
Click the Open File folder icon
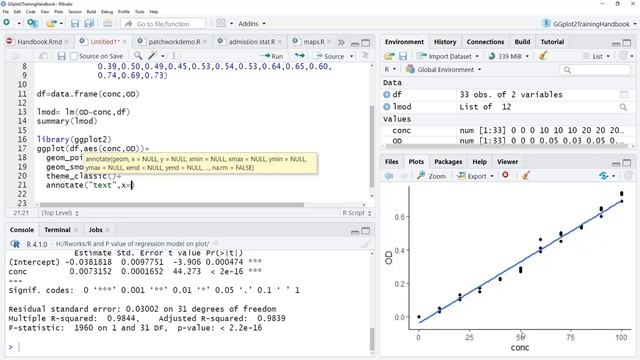(51, 23)
